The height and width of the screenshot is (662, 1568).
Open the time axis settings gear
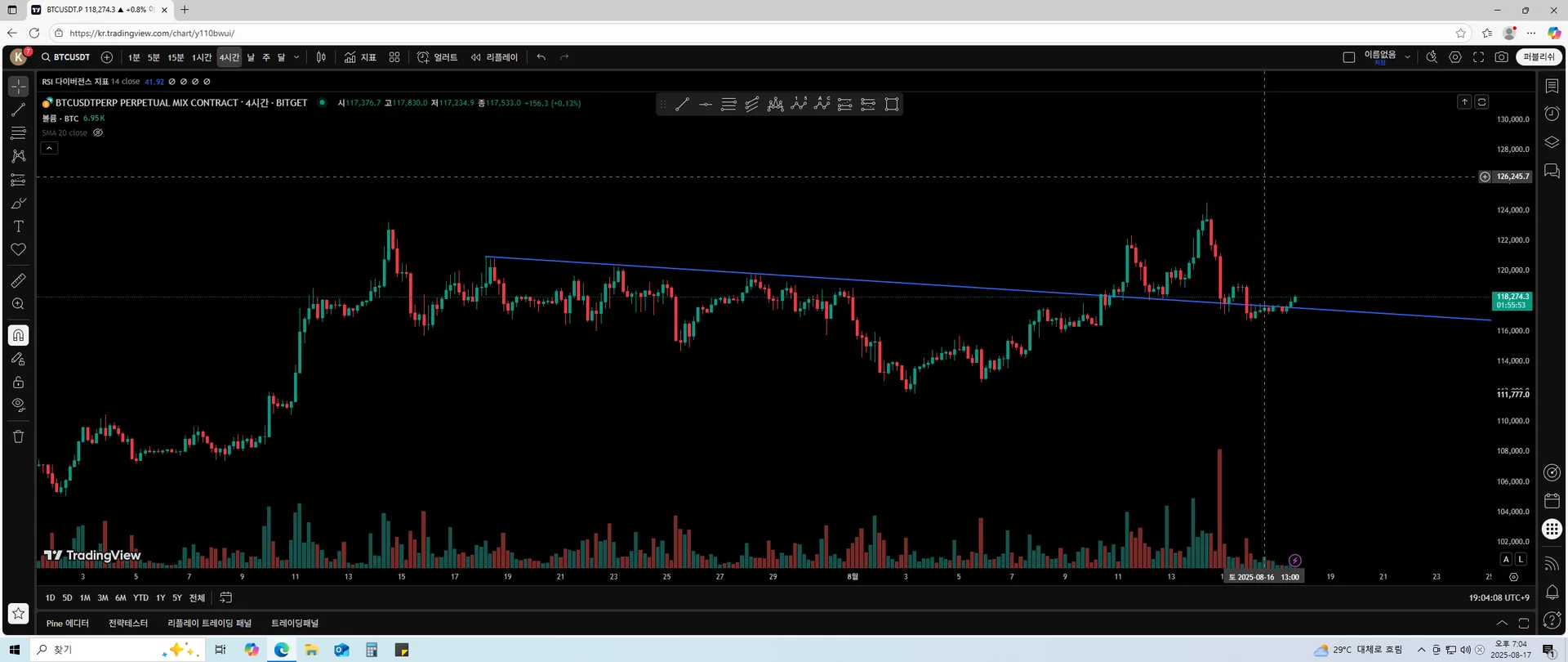1513,577
